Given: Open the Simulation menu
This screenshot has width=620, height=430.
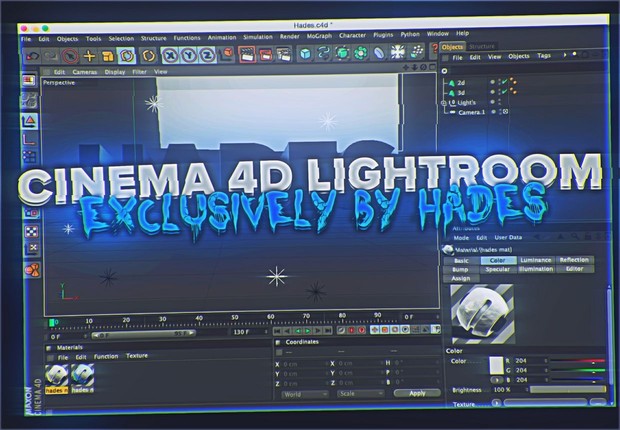Looking at the screenshot, I should click(x=258, y=37).
